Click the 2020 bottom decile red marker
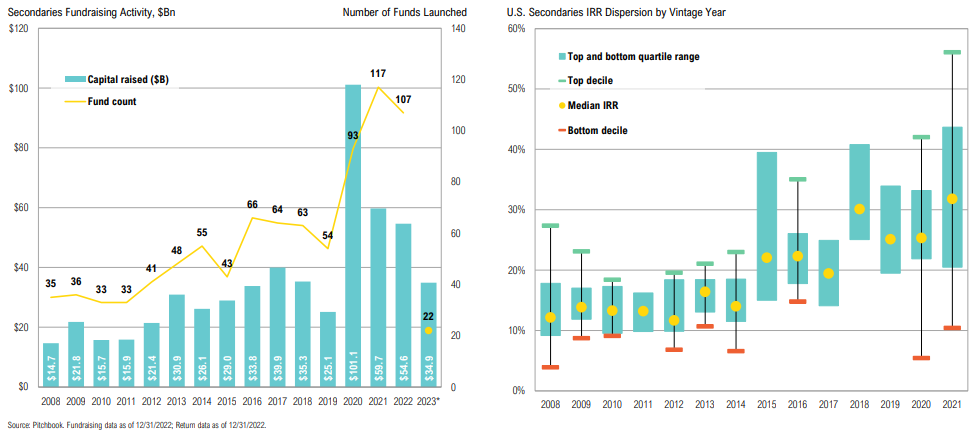This screenshot has height=435, width=979. 921,358
